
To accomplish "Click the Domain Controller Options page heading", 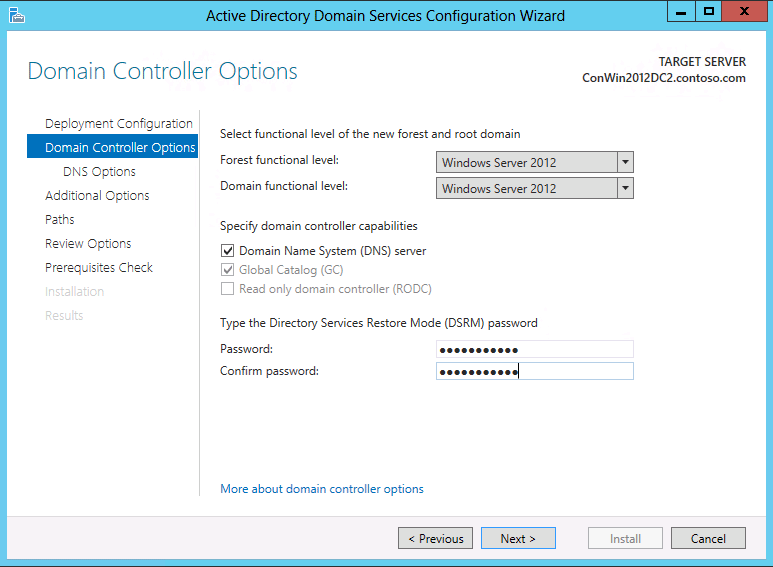I will [162, 71].
